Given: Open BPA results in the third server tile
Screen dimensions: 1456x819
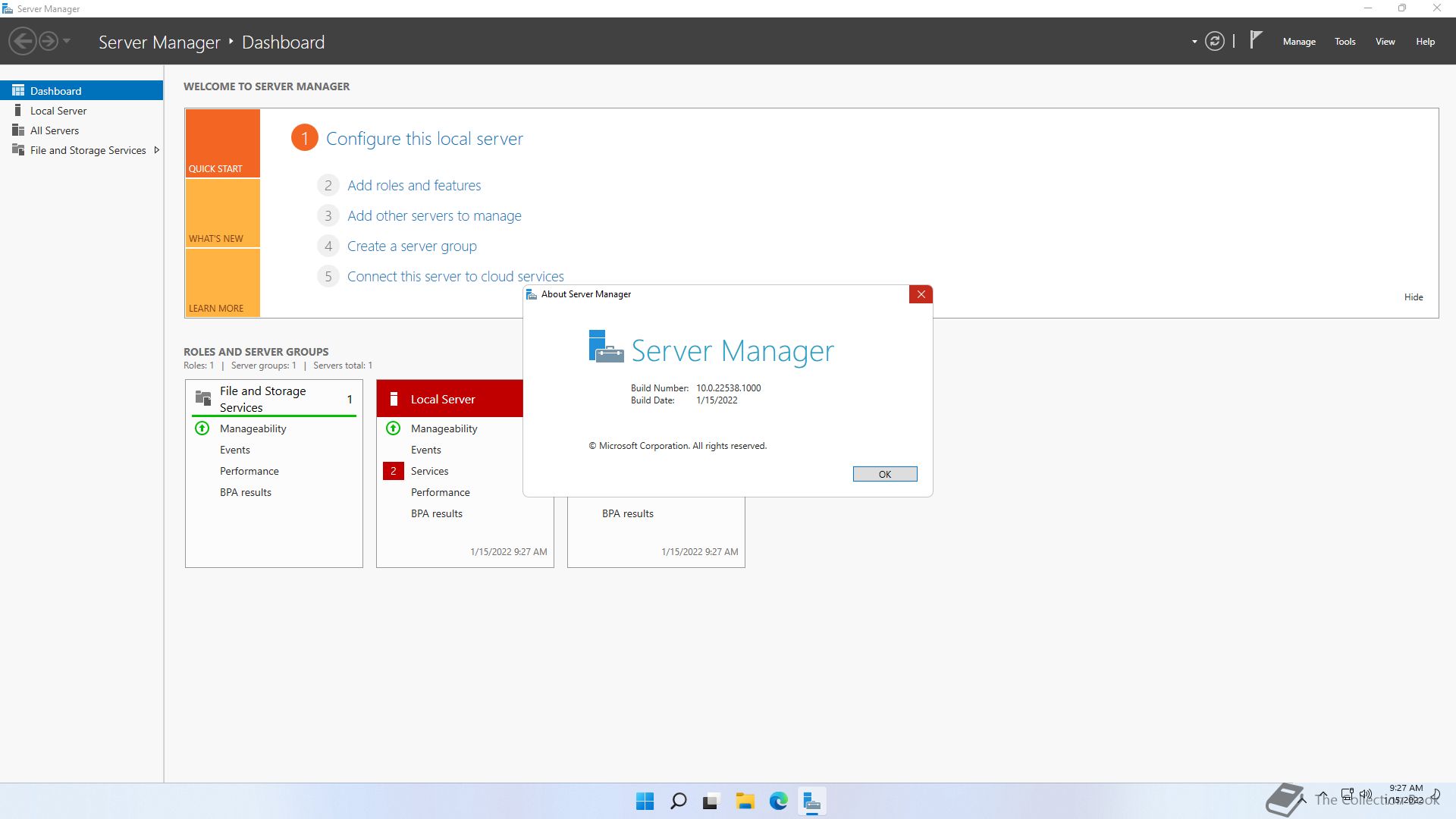Looking at the screenshot, I should pos(628,513).
